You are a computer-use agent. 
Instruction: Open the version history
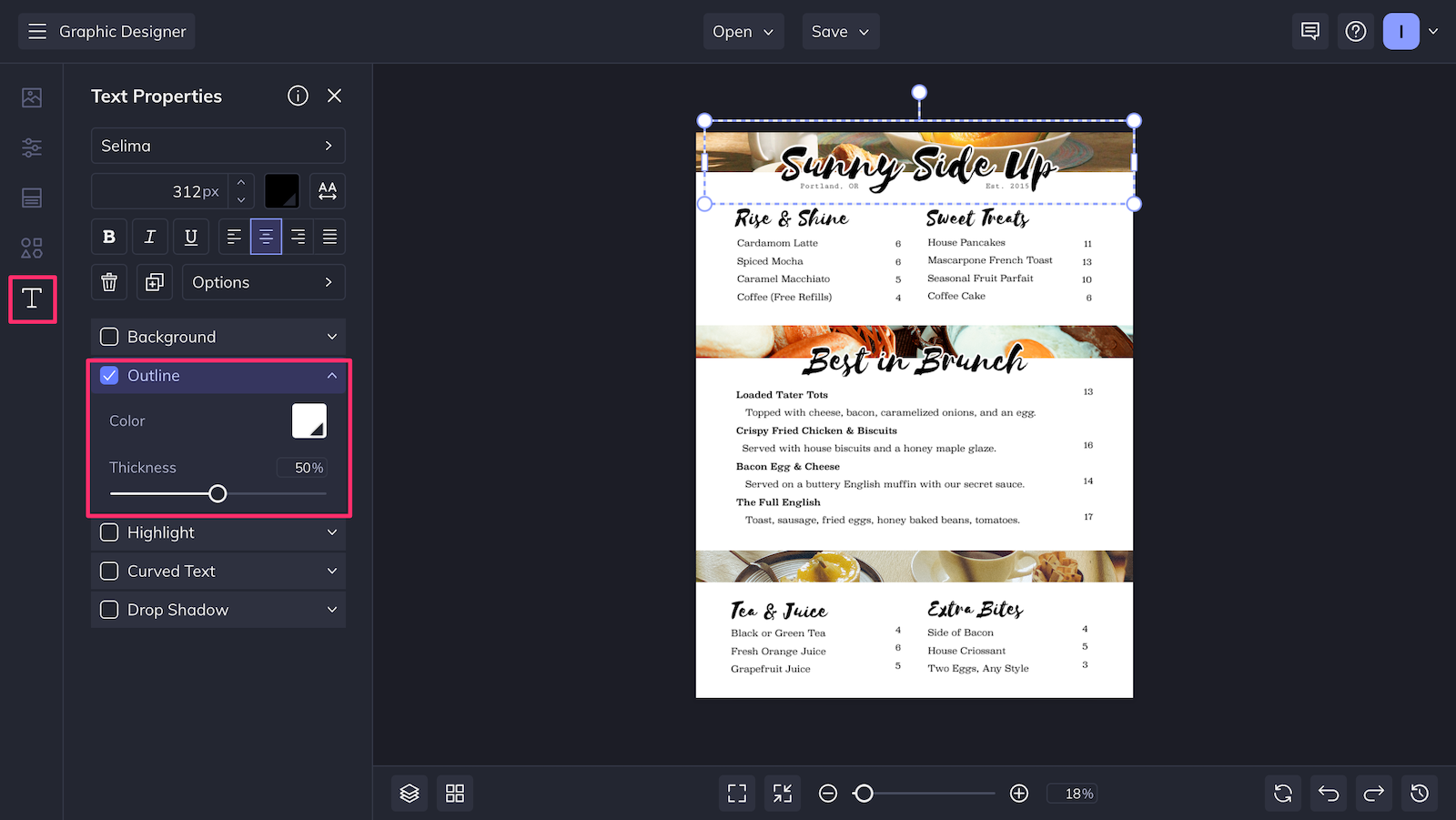click(x=1419, y=793)
